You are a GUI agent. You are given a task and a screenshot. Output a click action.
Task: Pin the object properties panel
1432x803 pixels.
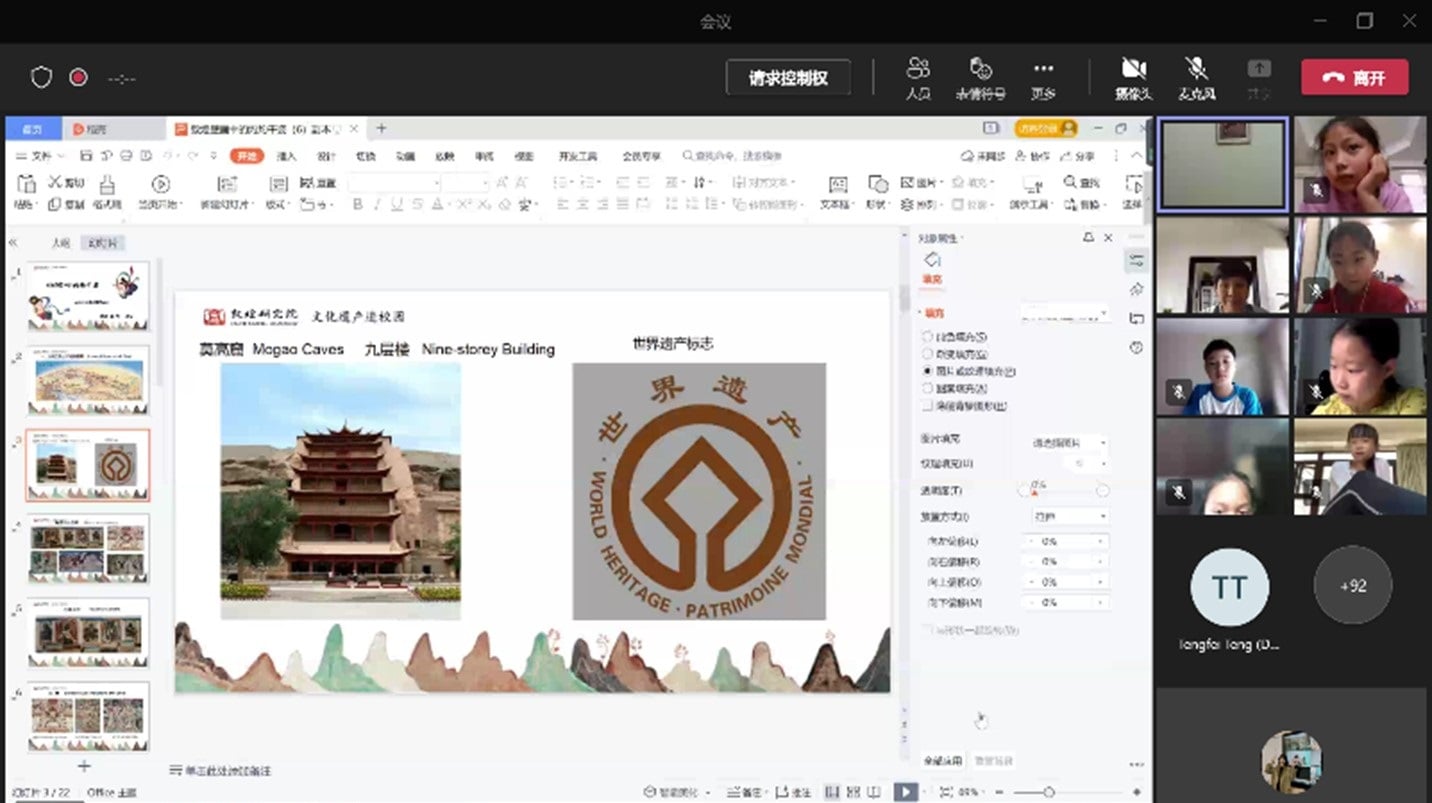point(1088,238)
